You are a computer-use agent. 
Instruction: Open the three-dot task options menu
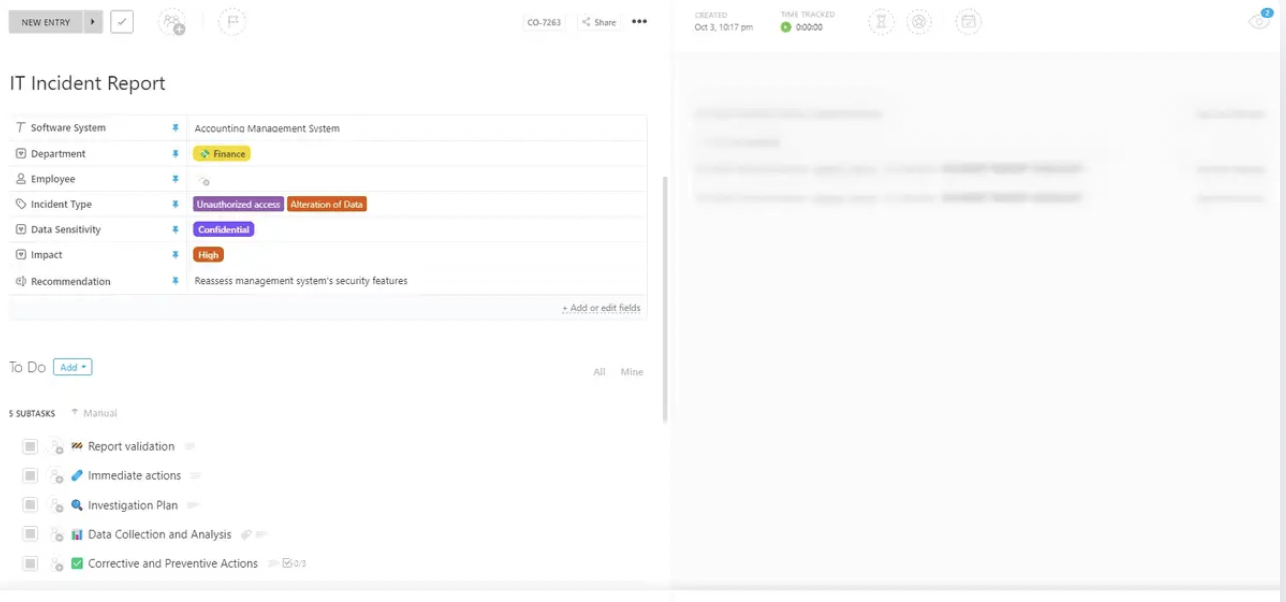pos(639,22)
